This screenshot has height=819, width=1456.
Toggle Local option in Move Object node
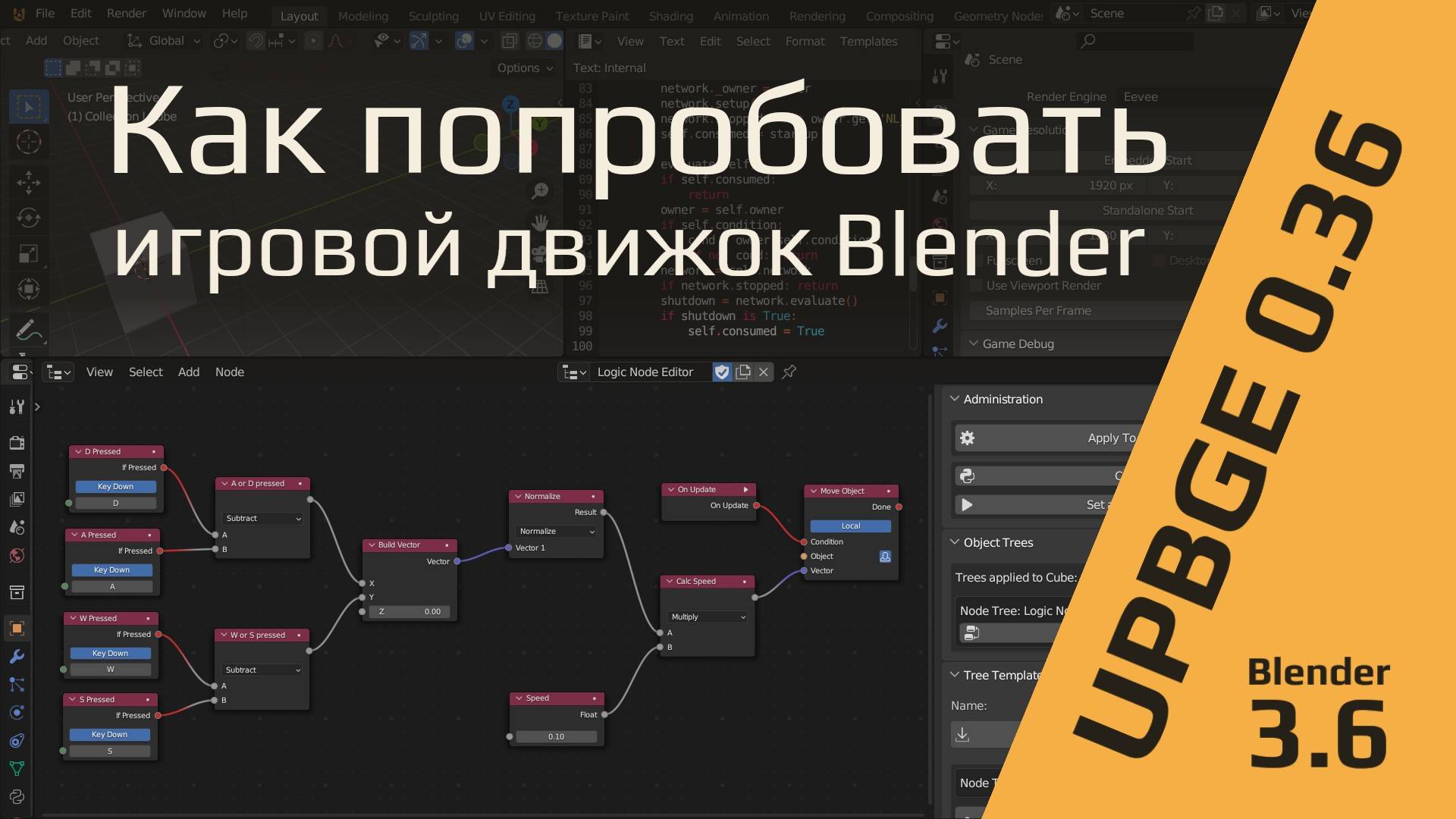850,526
